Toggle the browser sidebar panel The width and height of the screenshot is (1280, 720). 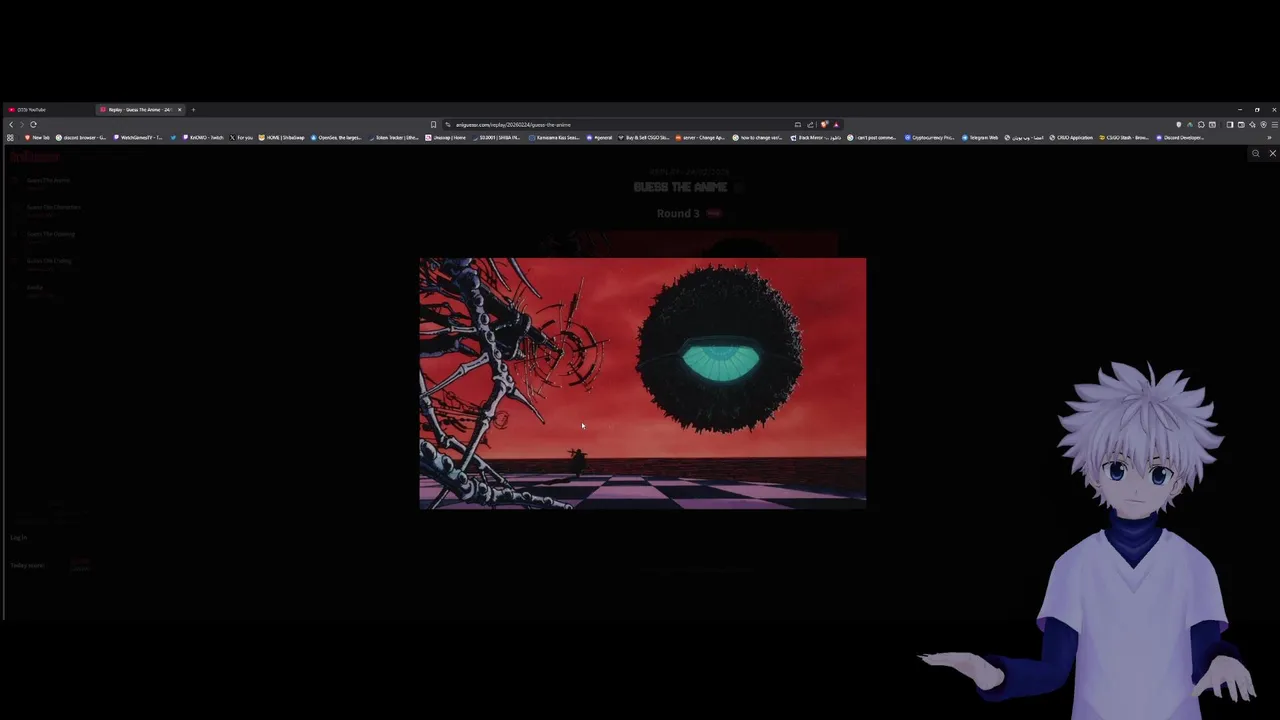point(1230,124)
